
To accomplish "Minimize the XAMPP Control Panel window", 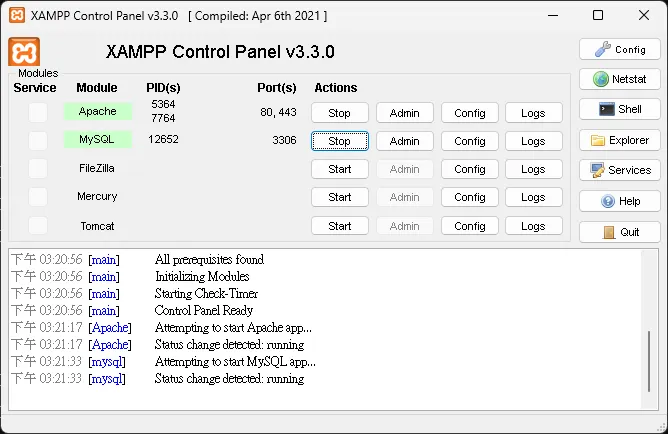I will [x=553, y=15].
